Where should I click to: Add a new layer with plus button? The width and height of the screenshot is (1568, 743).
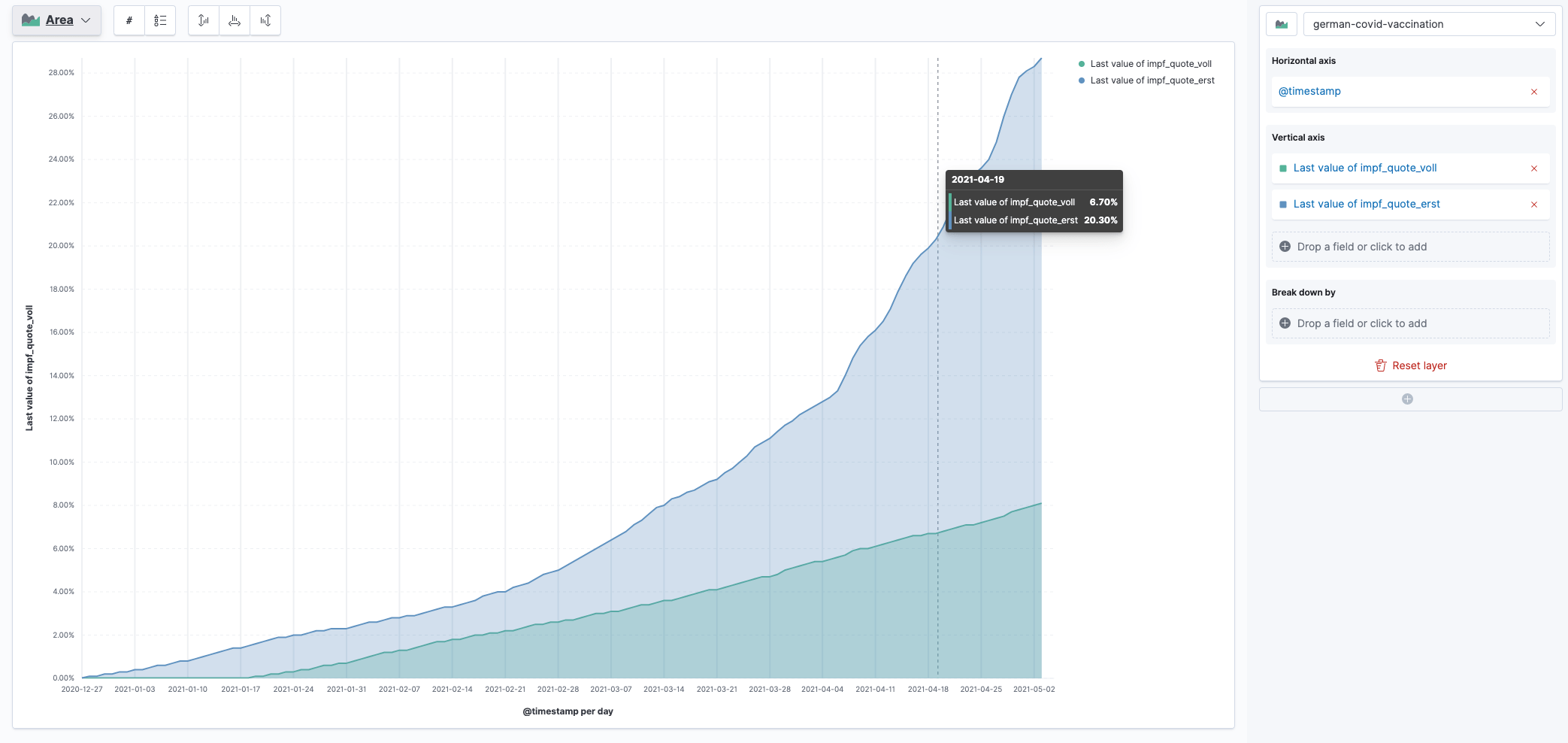pyautogui.click(x=1407, y=399)
